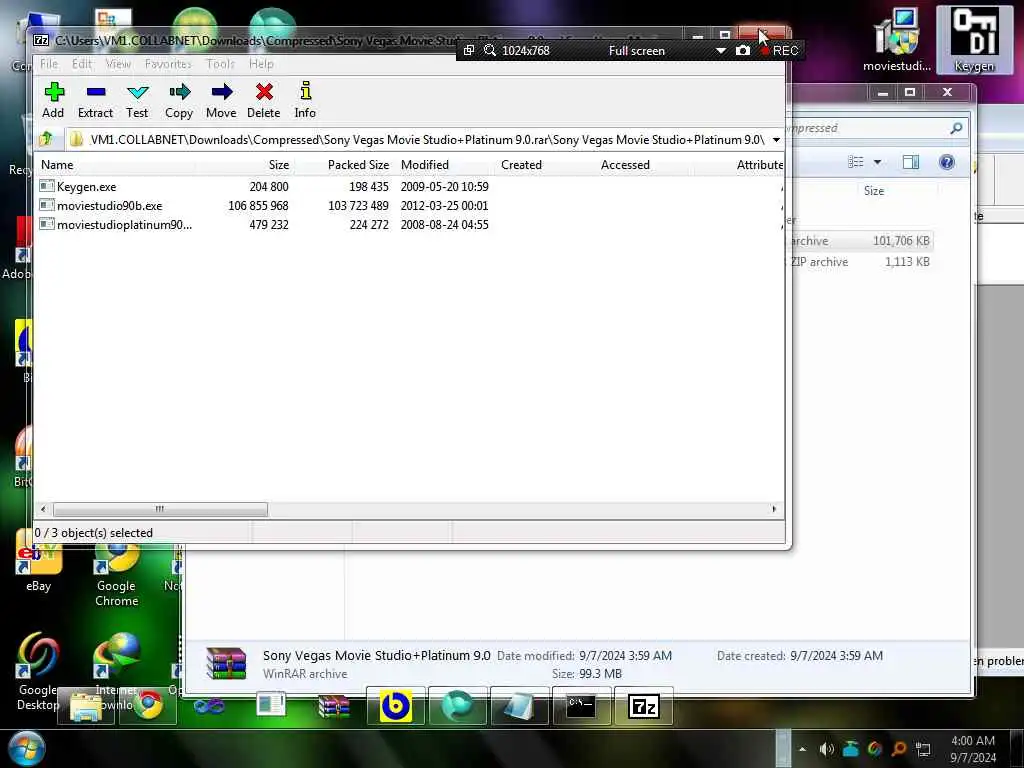Click the clock showing 4:00 AM
Viewport: 1024px width, 768px height.
973,749
